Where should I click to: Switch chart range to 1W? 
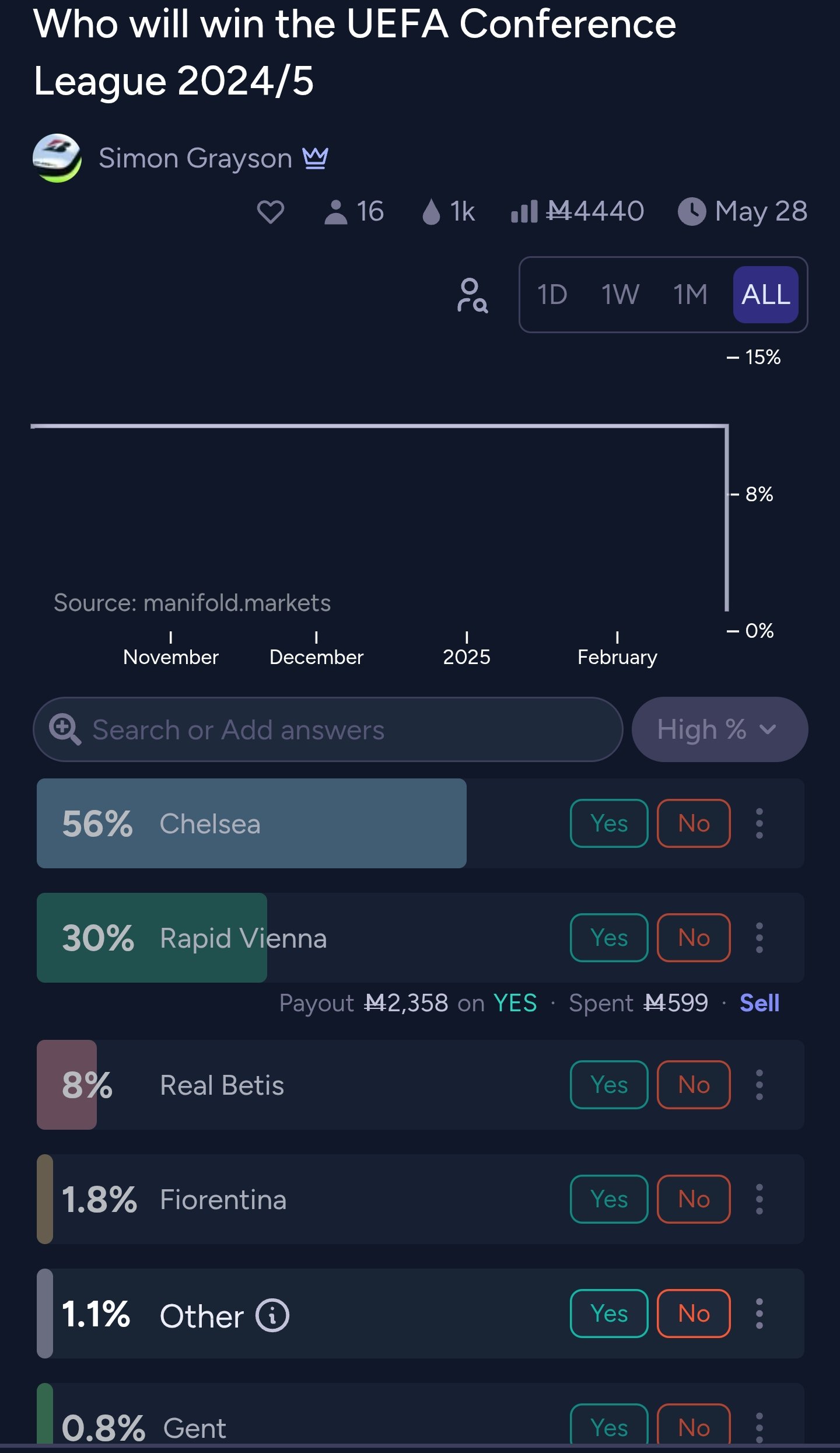coord(620,295)
